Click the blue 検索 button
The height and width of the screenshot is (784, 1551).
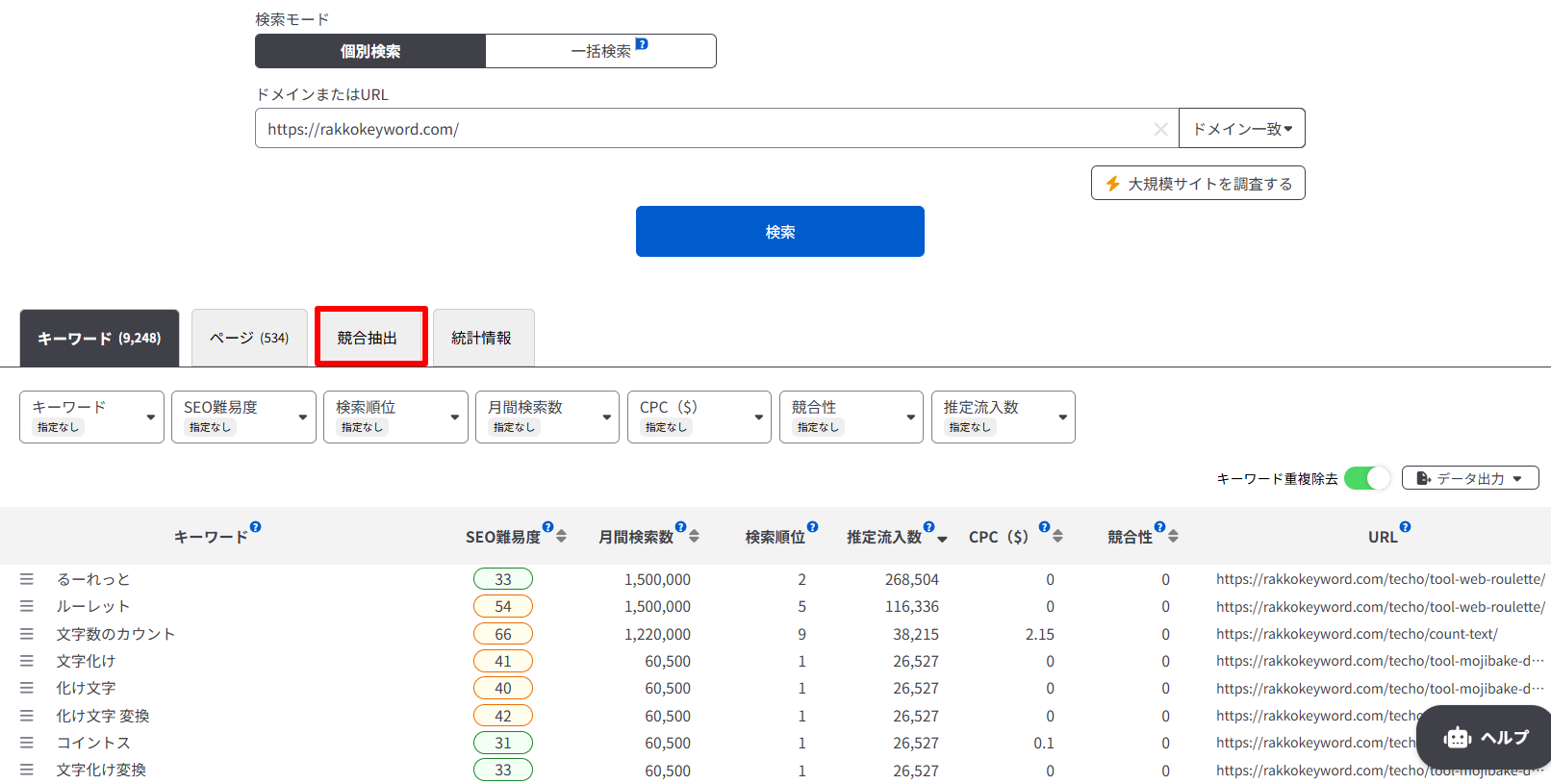coord(780,232)
